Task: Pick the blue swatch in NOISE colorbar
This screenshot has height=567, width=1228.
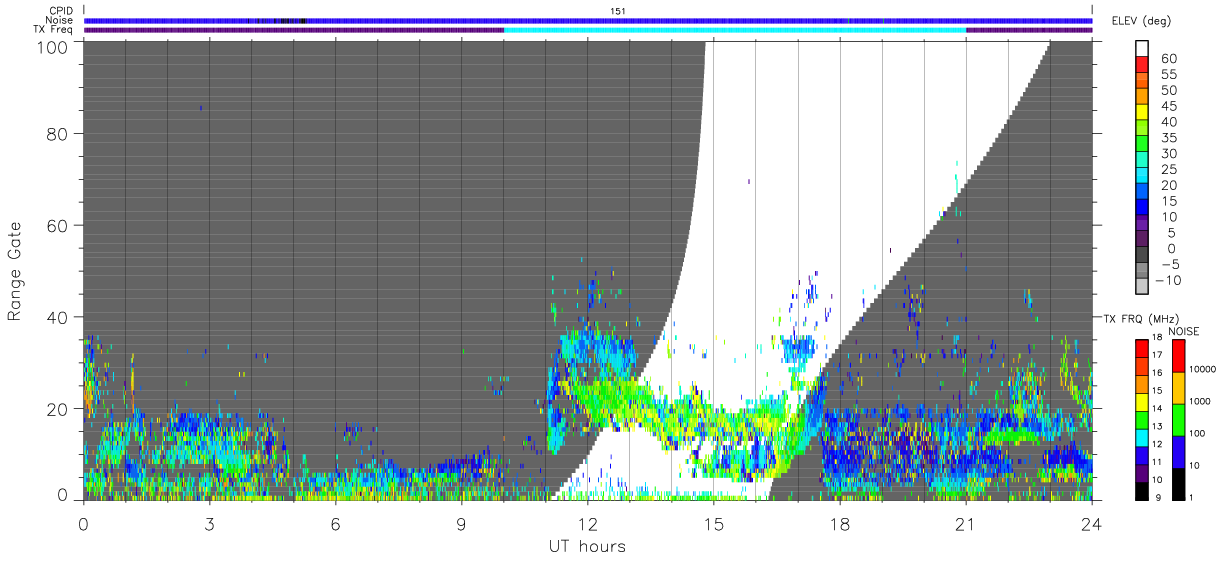Action: pos(1178,451)
